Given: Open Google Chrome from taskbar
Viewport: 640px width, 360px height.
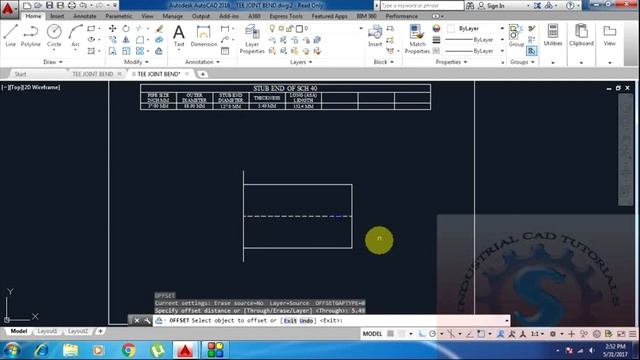Looking at the screenshot, I should point(129,350).
